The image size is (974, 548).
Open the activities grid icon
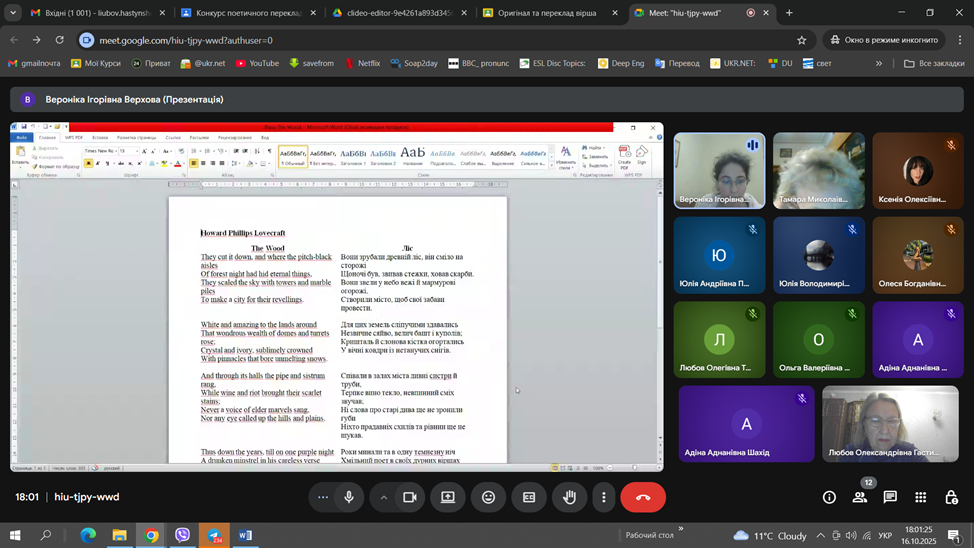tap(921, 497)
